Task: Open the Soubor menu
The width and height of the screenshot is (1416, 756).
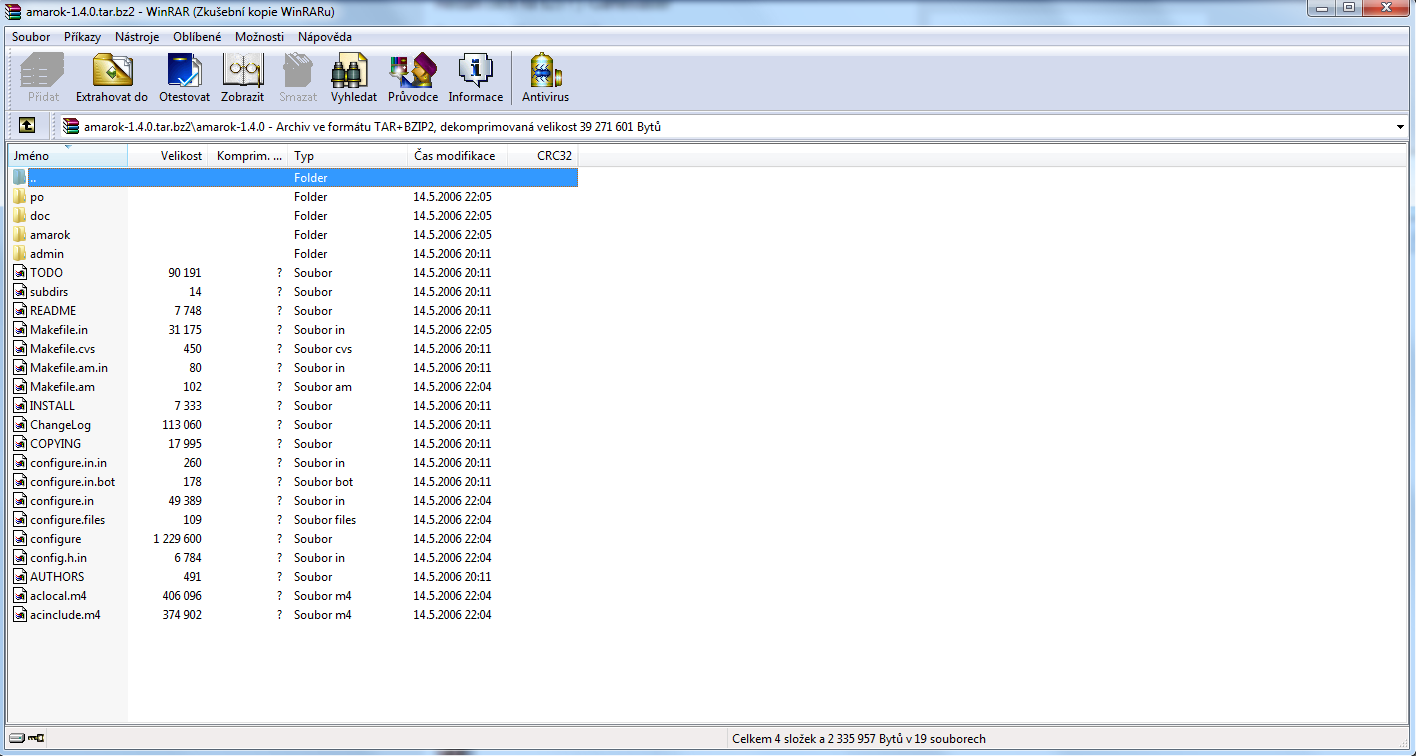Action: tap(31, 37)
